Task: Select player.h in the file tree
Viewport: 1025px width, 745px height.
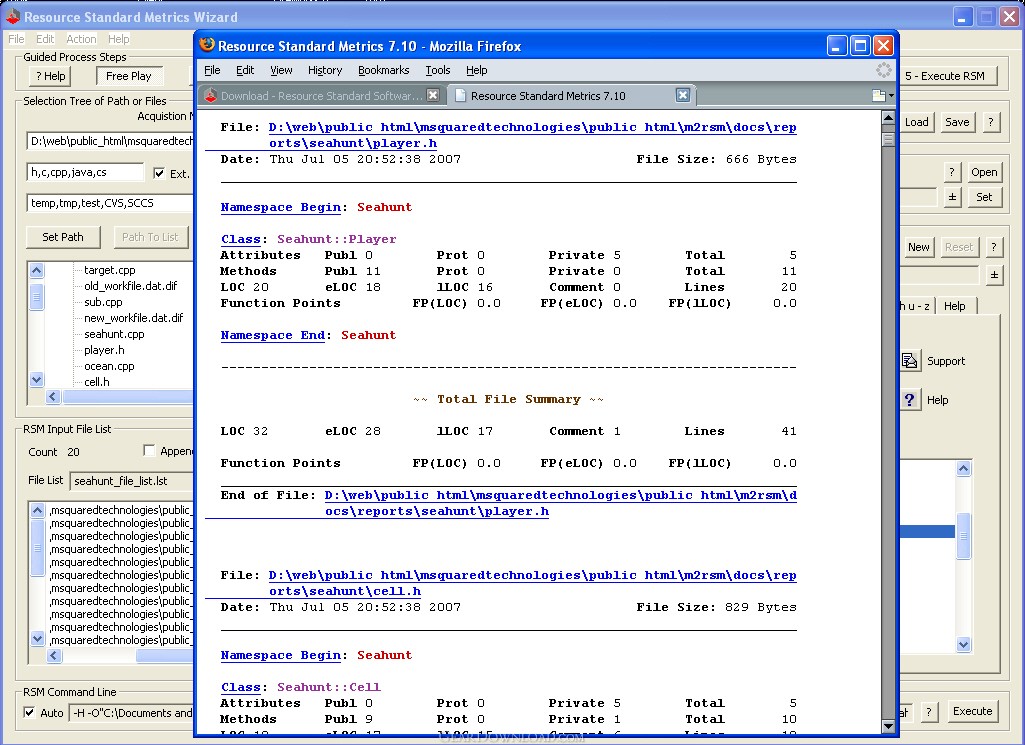Action: pos(104,350)
